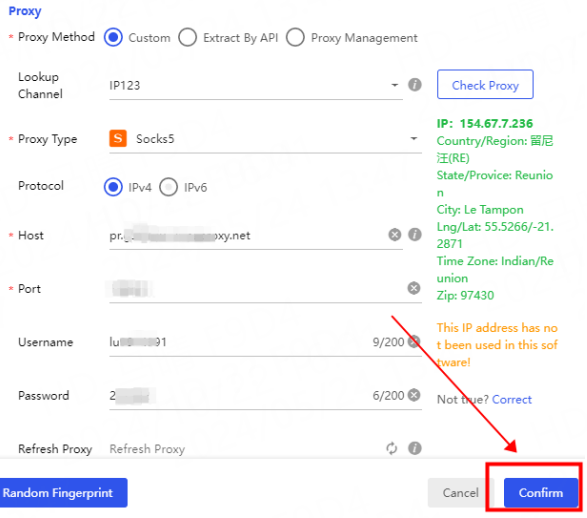
Task: Click the Zip: 97430 text
Action: [465, 295]
